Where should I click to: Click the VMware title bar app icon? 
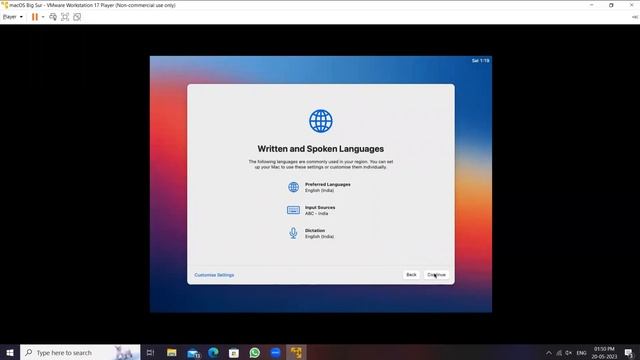4,5
